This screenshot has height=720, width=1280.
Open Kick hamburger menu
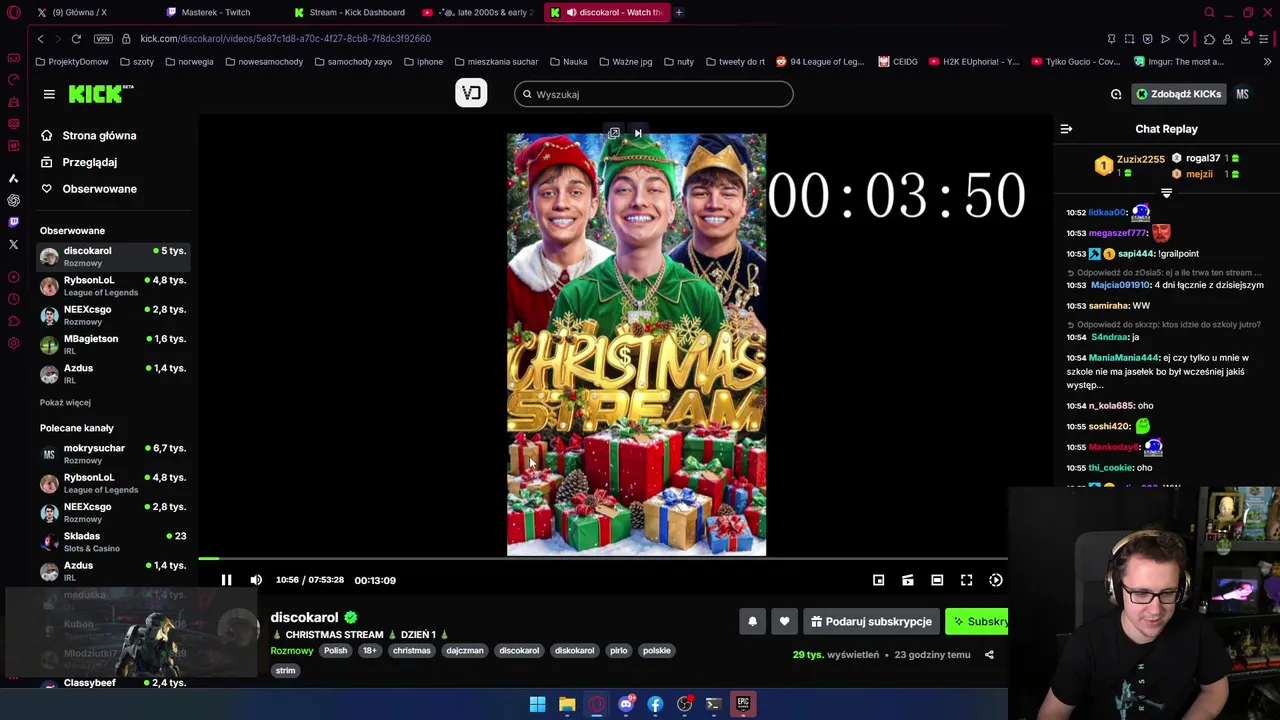pyautogui.click(x=49, y=94)
